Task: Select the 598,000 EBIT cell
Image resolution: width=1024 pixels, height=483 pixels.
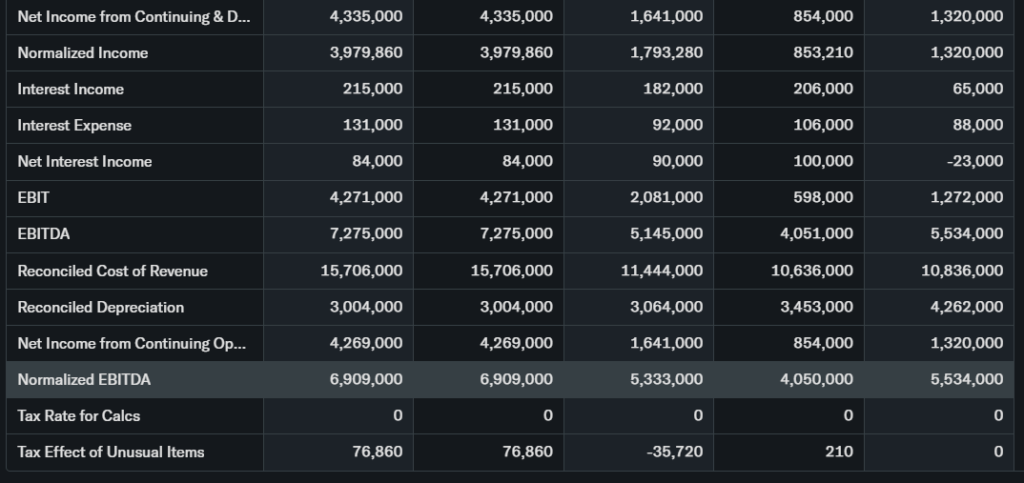Action: tap(825, 198)
